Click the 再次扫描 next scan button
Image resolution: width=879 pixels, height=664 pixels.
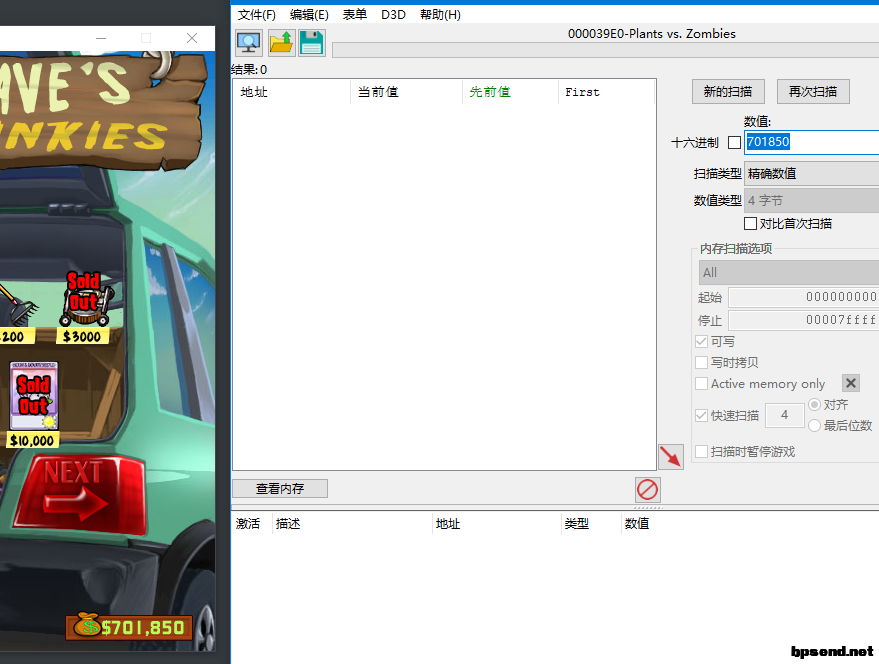813,91
